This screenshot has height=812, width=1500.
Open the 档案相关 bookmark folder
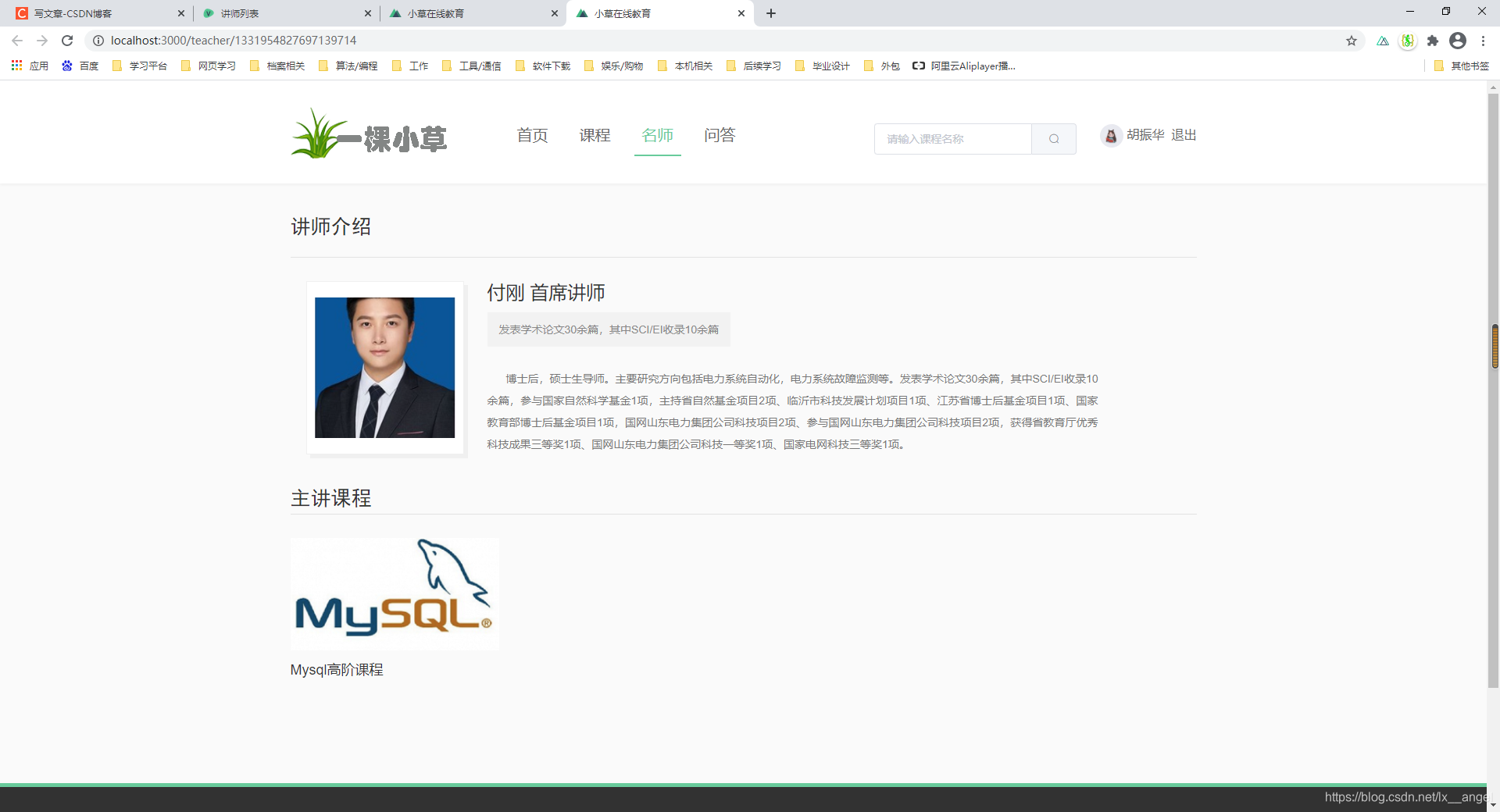277,66
